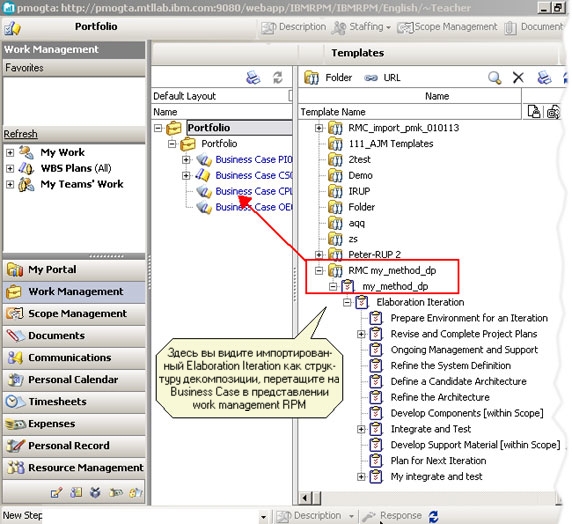The image size is (572, 524).
Task: Click Define a Candidate Architecture task icon
Action: coord(376,381)
